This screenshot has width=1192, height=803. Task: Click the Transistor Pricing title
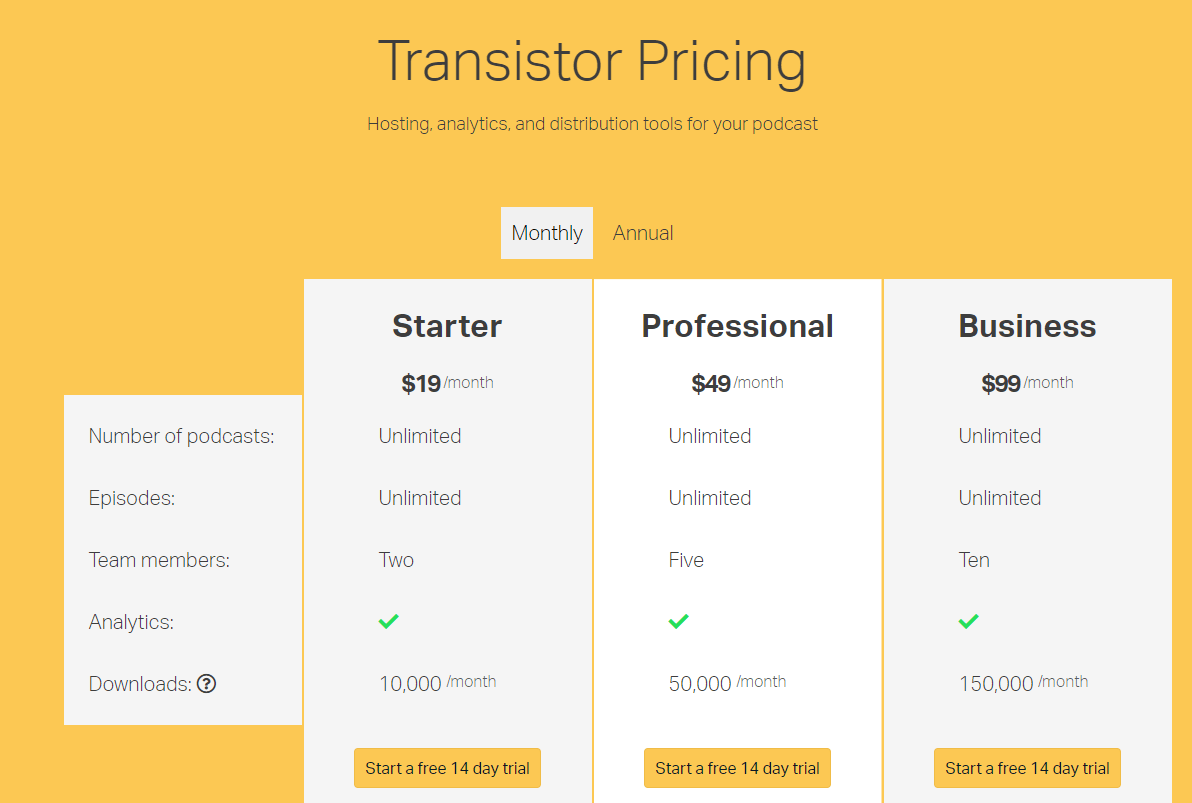tap(592, 62)
